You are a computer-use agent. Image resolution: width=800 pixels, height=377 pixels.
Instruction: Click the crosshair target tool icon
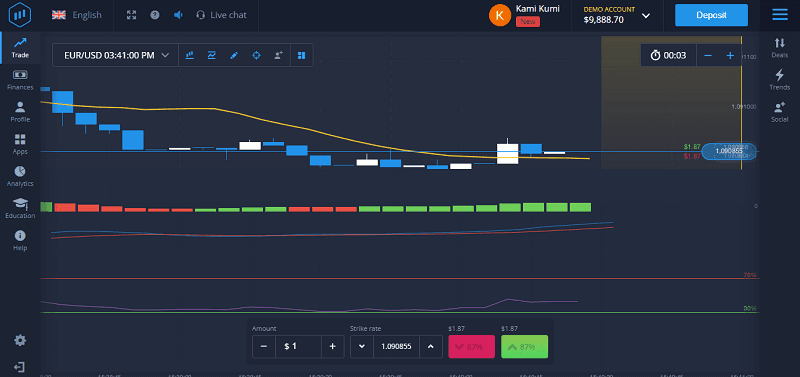pyautogui.click(x=257, y=55)
